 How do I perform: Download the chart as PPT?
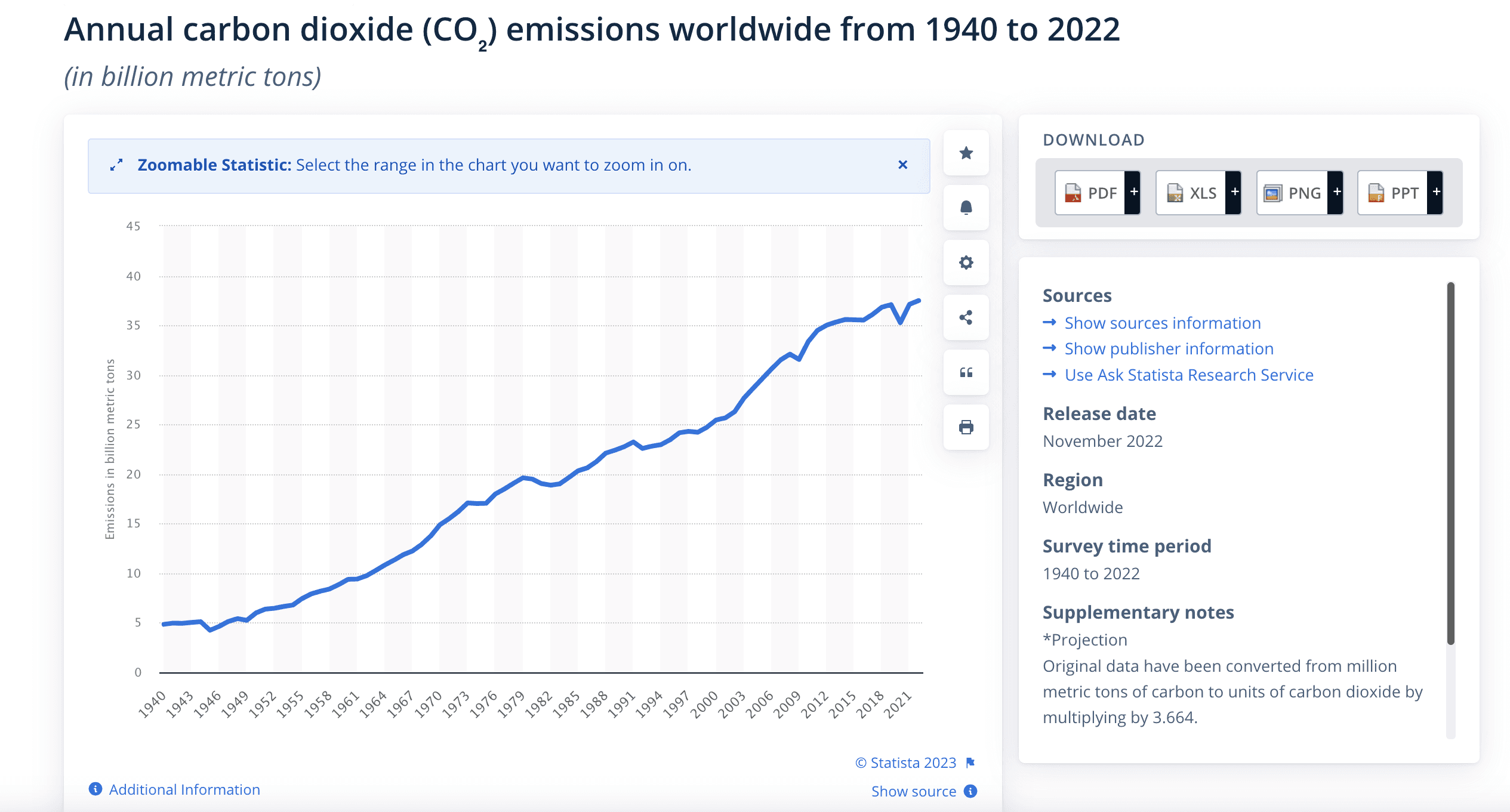pyautogui.click(x=1392, y=193)
